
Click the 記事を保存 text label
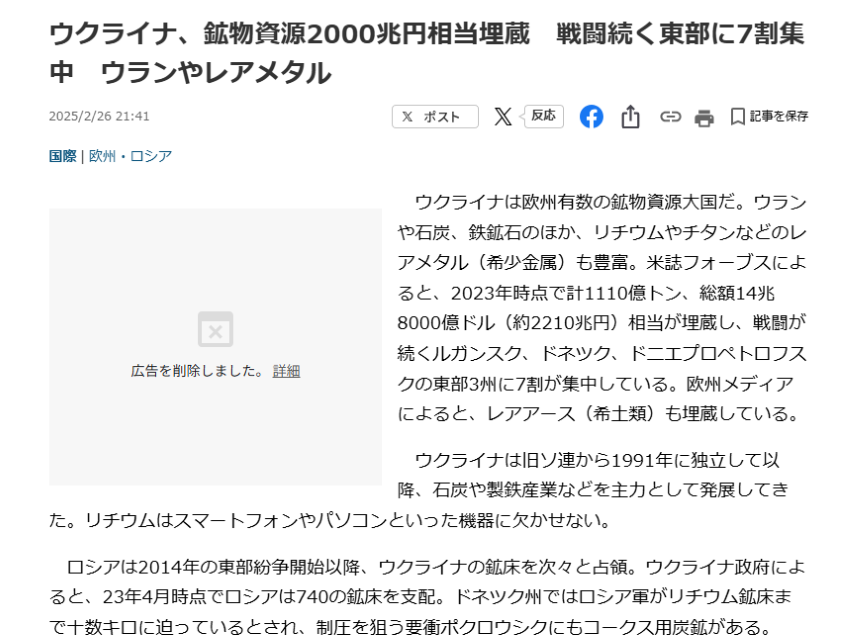tap(779, 116)
